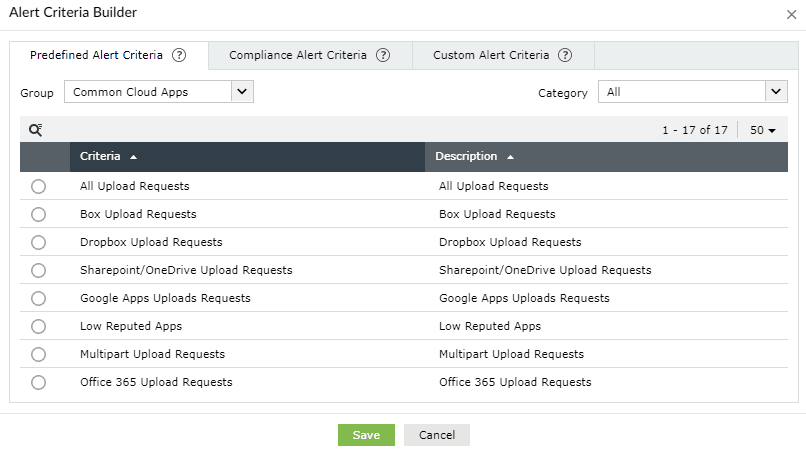Switch to Custom Alert Criteria tab

pos(491,55)
